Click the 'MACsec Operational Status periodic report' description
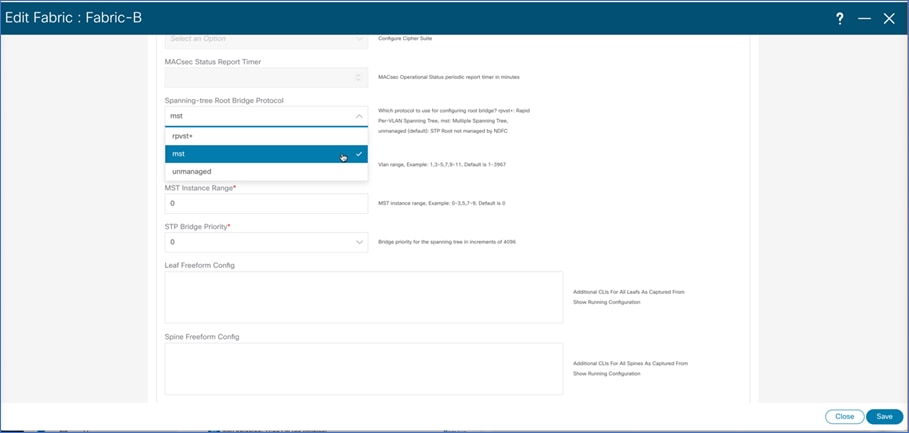 pos(449,77)
